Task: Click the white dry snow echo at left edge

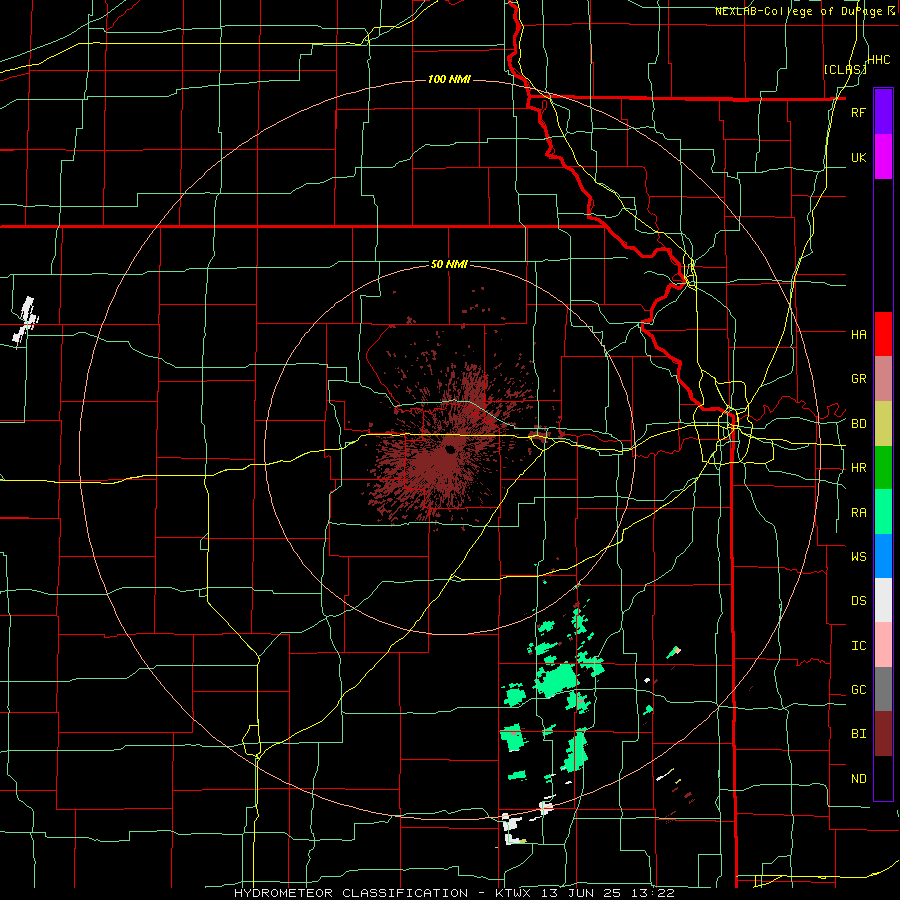Action: pos(25,320)
